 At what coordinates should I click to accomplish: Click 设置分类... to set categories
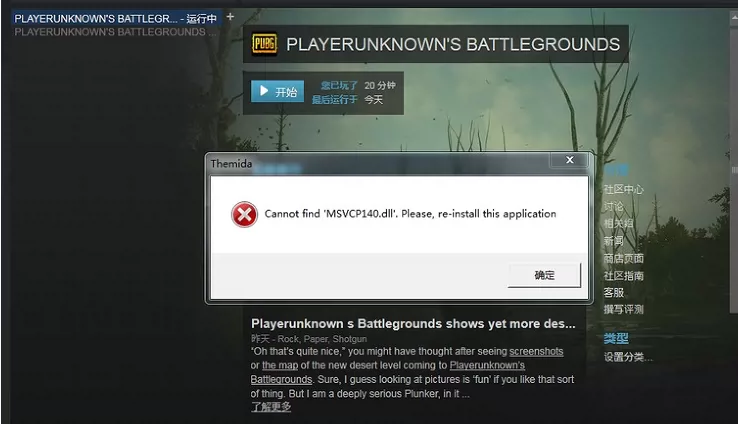point(628,357)
